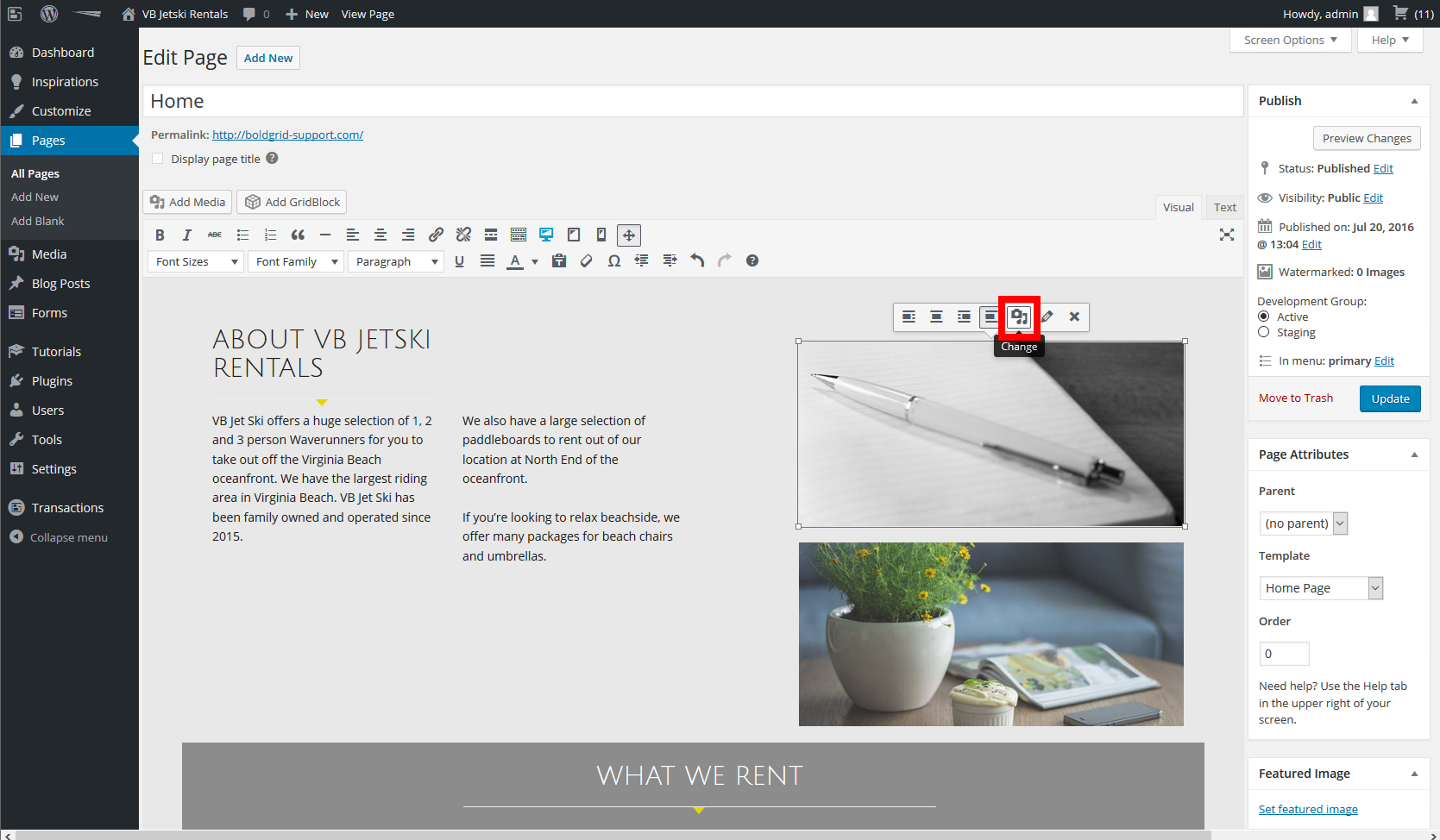Insert a special character (omega)
The image size is (1440, 840).
[614, 261]
